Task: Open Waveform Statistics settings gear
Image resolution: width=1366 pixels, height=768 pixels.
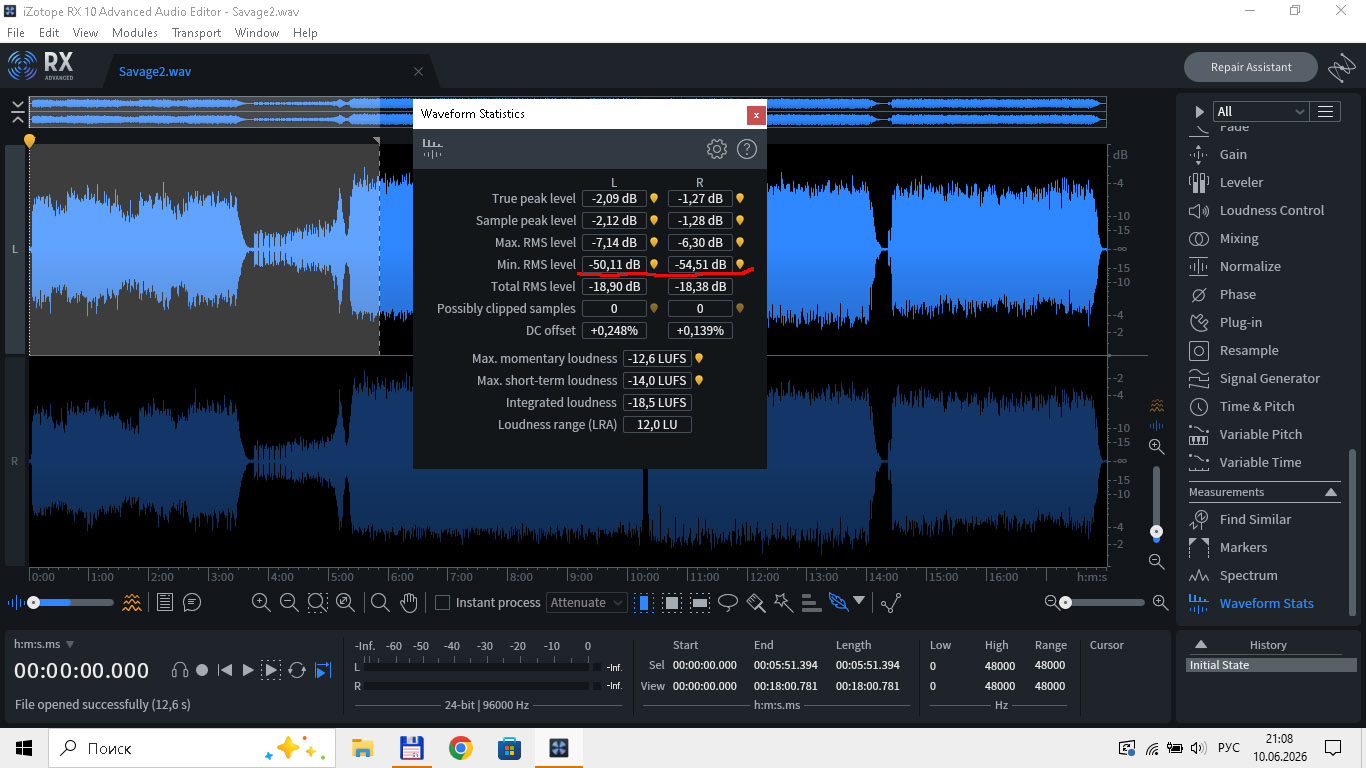Action: tap(716, 149)
